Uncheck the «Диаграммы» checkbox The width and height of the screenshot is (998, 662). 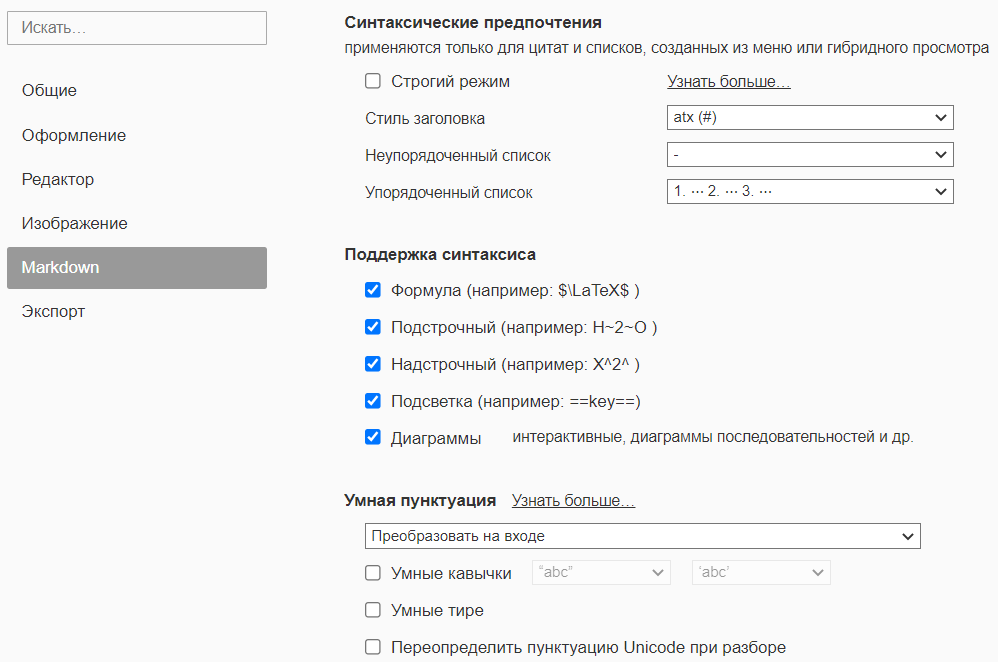tap(373, 437)
